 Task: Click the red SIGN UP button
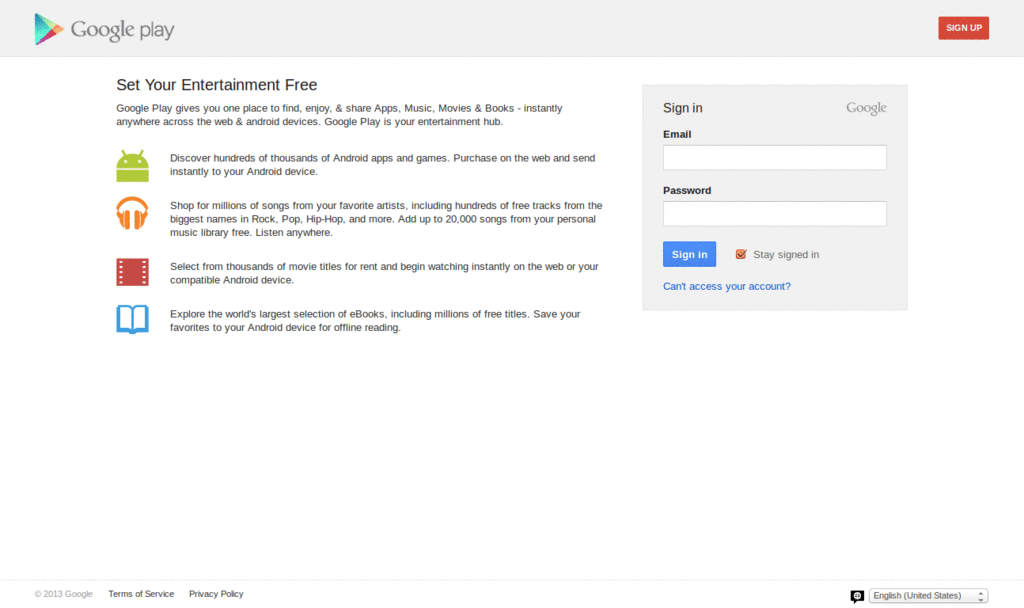(x=963, y=28)
